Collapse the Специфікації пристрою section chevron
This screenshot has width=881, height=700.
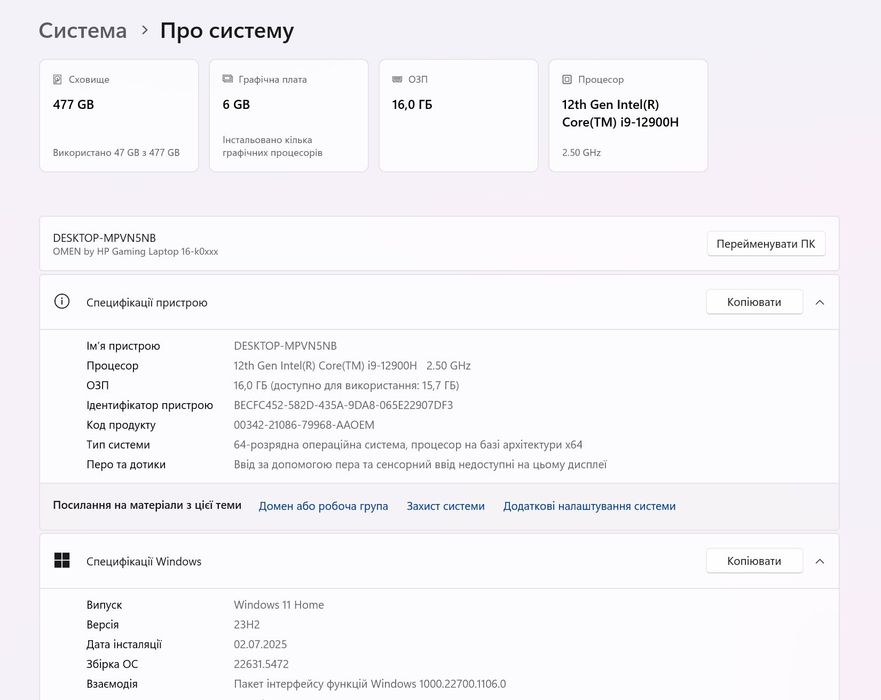(820, 302)
